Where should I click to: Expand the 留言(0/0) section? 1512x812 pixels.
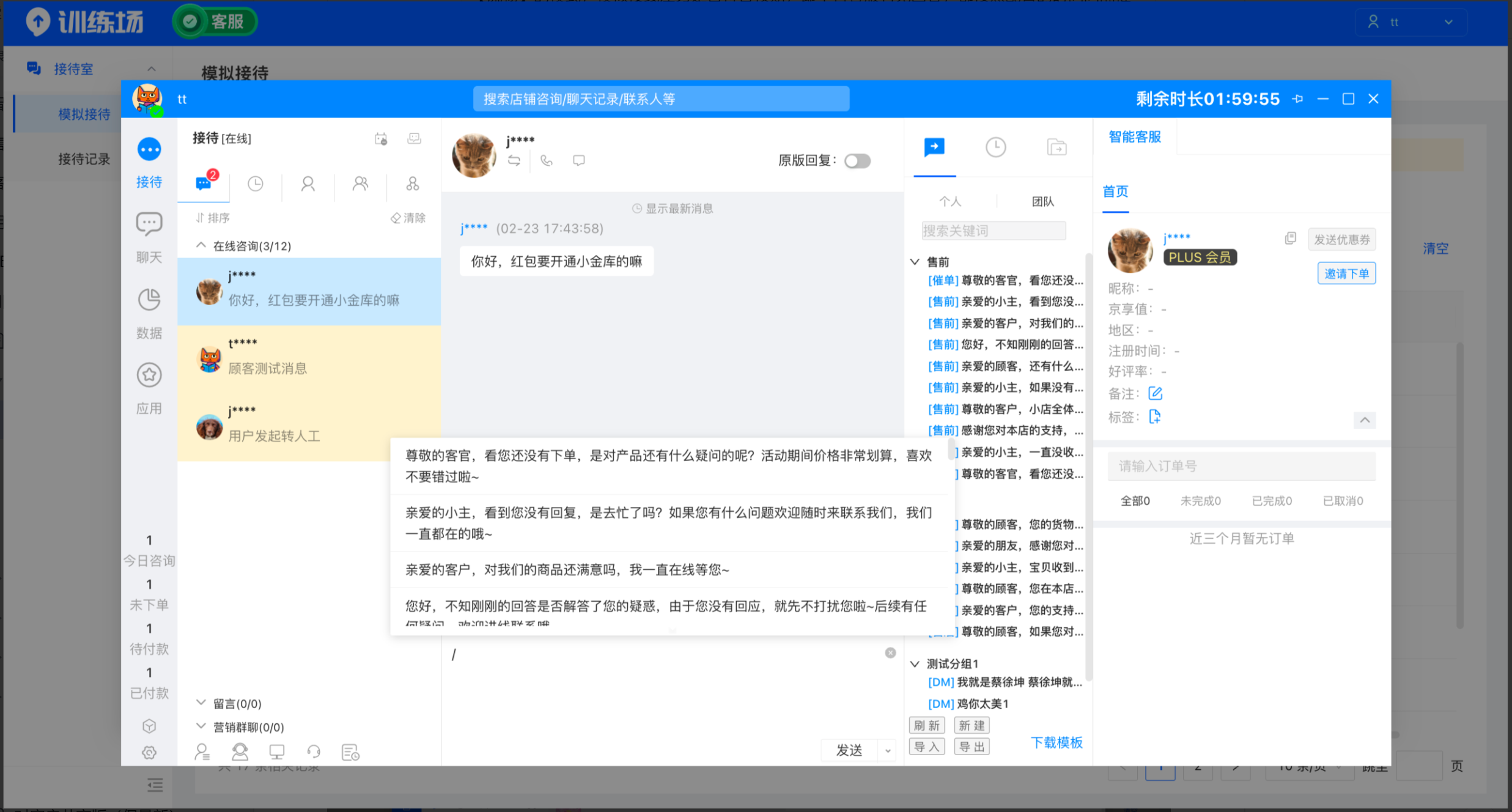tap(201, 703)
